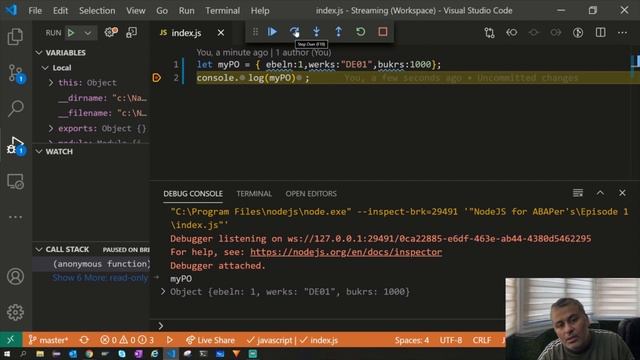Open launch.json with the gear icon
Viewport: 640px width, 360px height.
click(111, 32)
